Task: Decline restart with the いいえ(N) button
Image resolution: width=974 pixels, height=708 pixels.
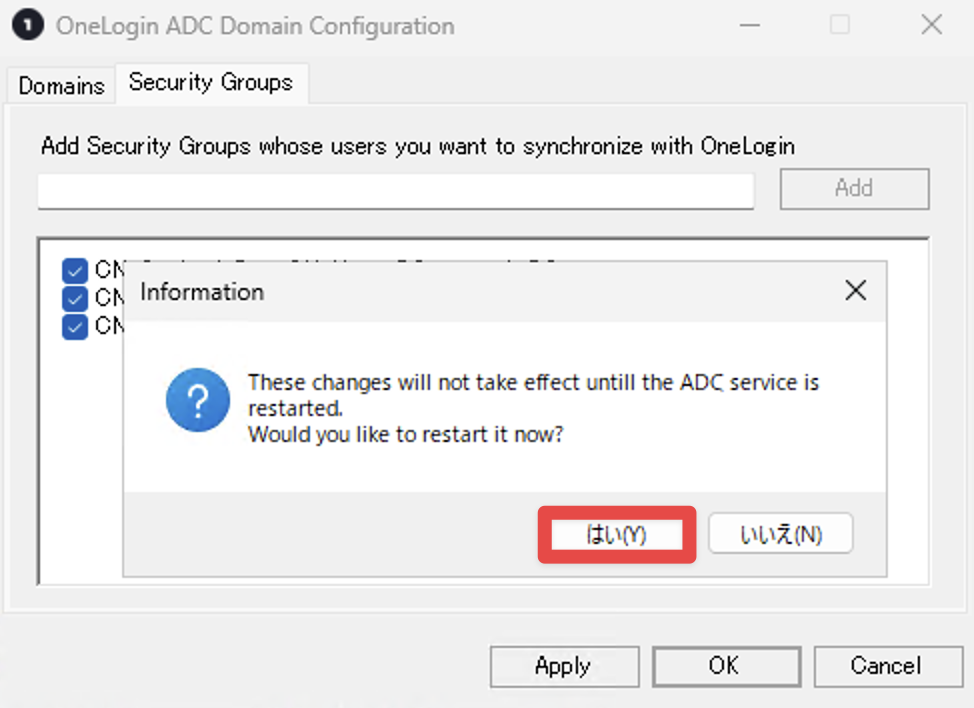Action: pyautogui.click(x=781, y=534)
